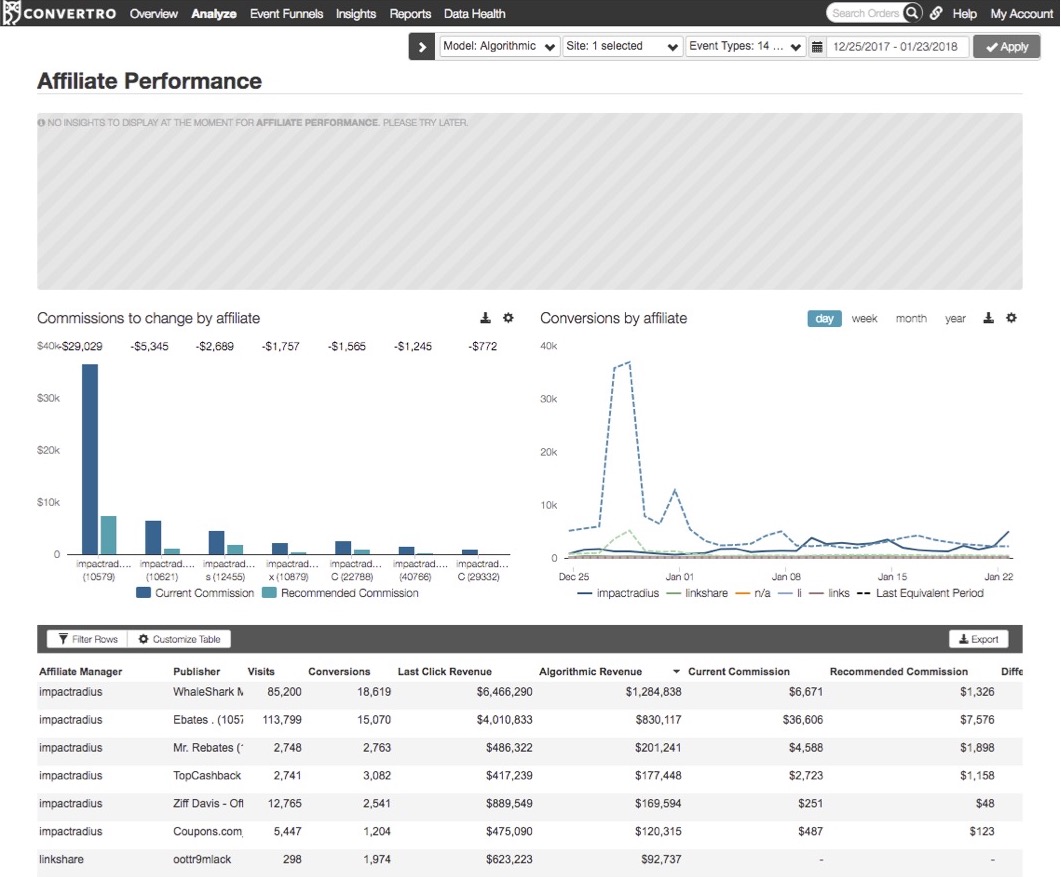Select the Ebates publisher cell
This screenshot has height=877, width=1061.
pyautogui.click(x=208, y=719)
